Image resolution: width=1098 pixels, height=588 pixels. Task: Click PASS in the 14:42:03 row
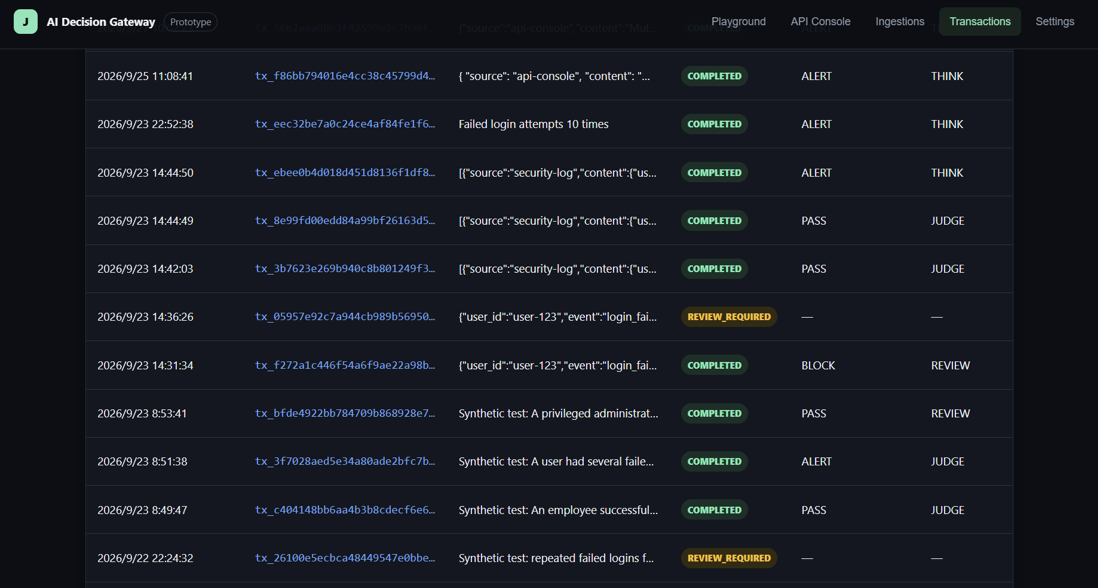pyautogui.click(x=814, y=270)
